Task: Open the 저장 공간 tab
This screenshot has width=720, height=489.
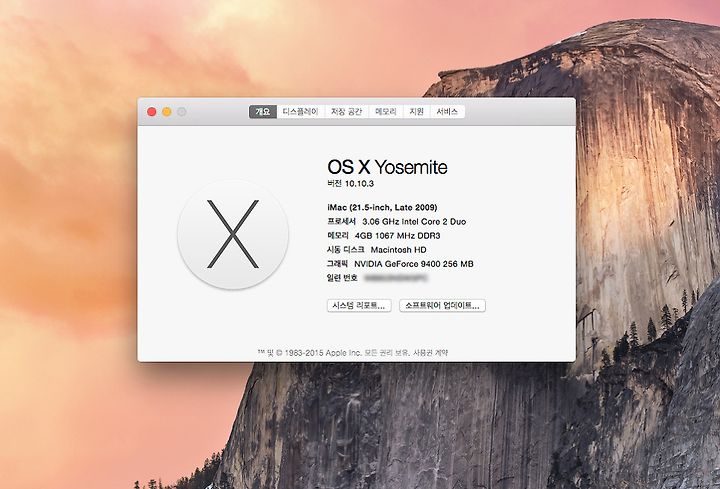Action: (x=347, y=112)
